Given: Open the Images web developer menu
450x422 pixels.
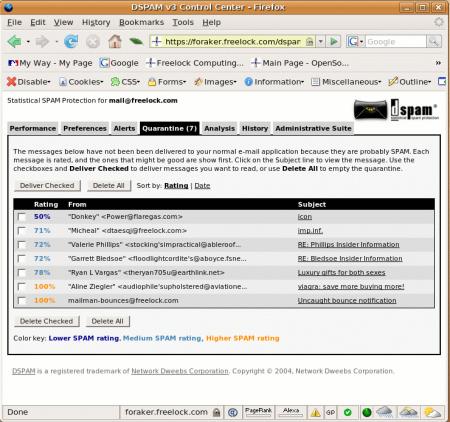Looking at the screenshot, I should click(216, 82).
